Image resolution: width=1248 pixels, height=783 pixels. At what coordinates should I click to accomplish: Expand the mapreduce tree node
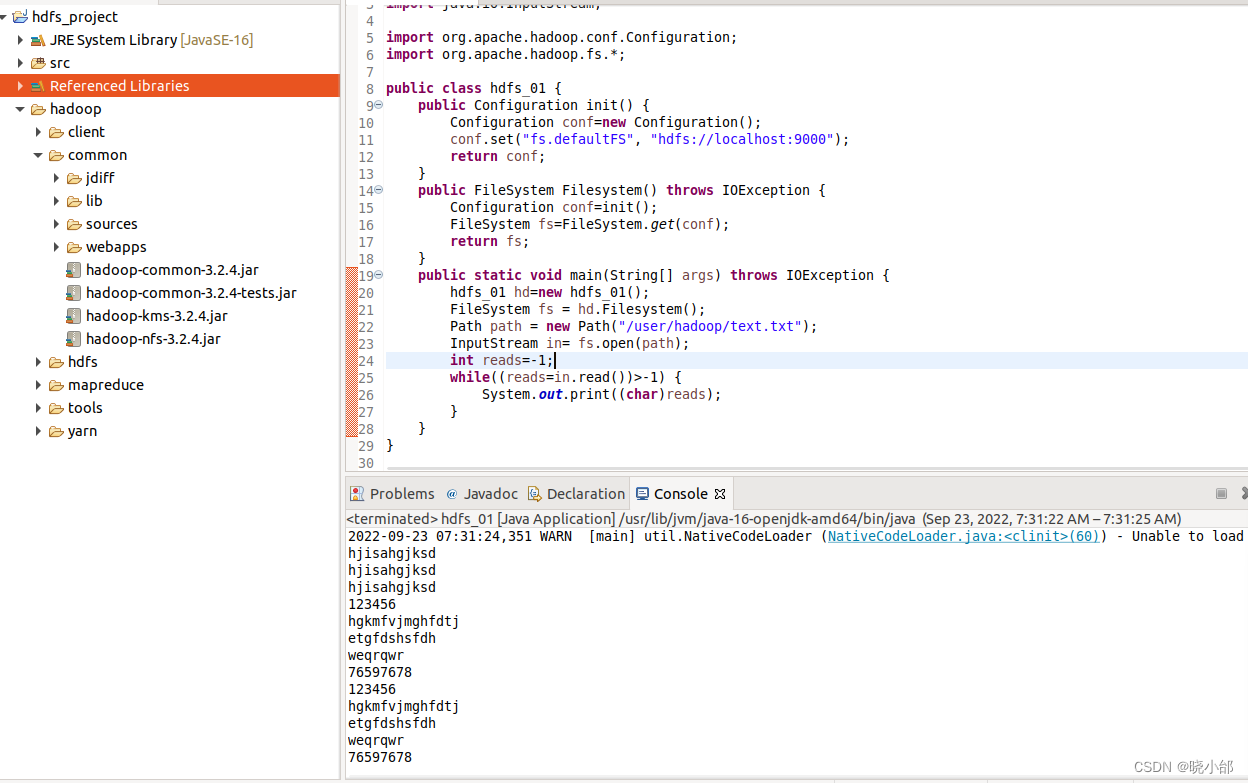pyautogui.click(x=38, y=384)
